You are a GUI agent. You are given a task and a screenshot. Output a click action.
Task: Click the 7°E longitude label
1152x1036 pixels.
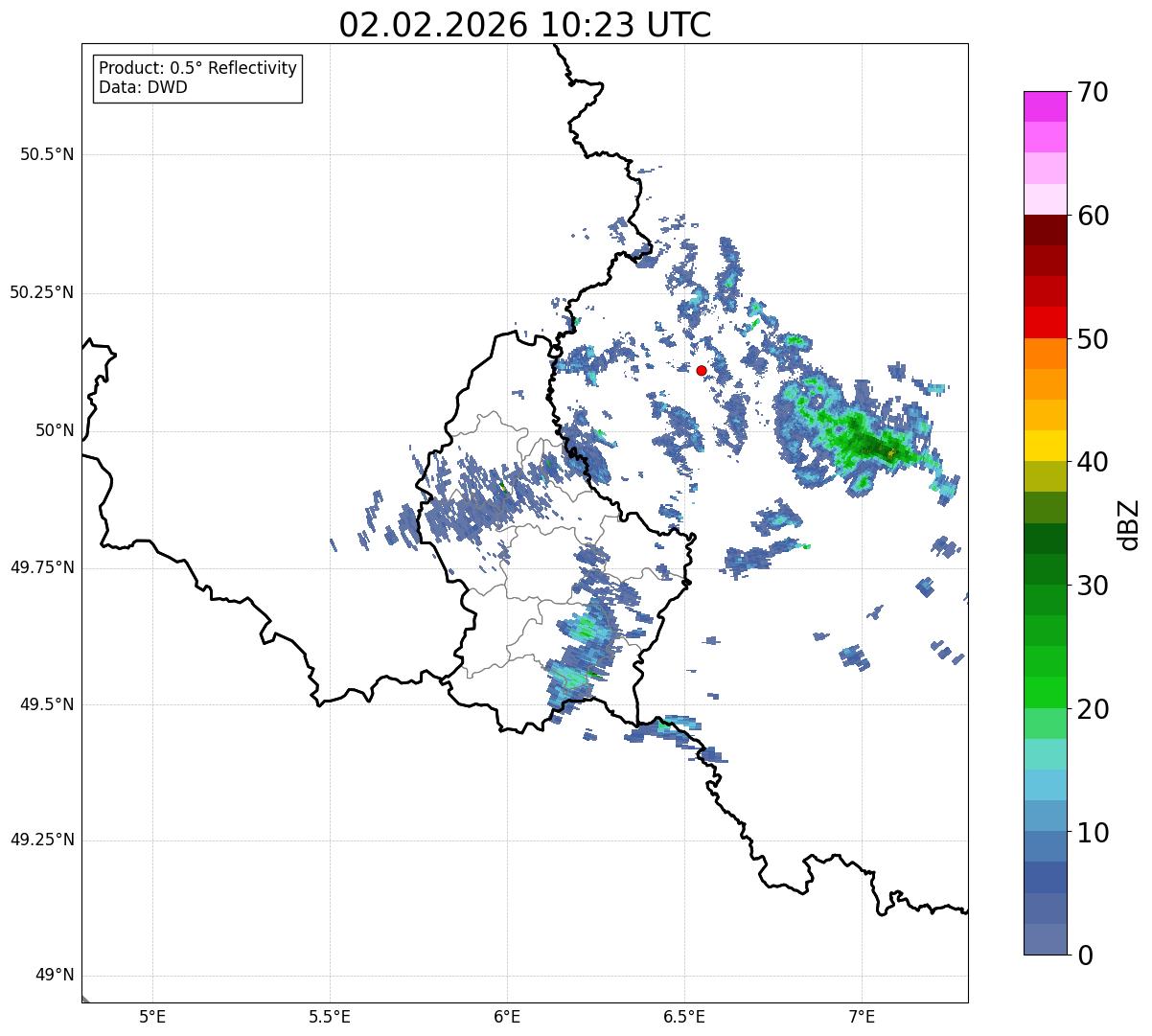coord(862,1017)
